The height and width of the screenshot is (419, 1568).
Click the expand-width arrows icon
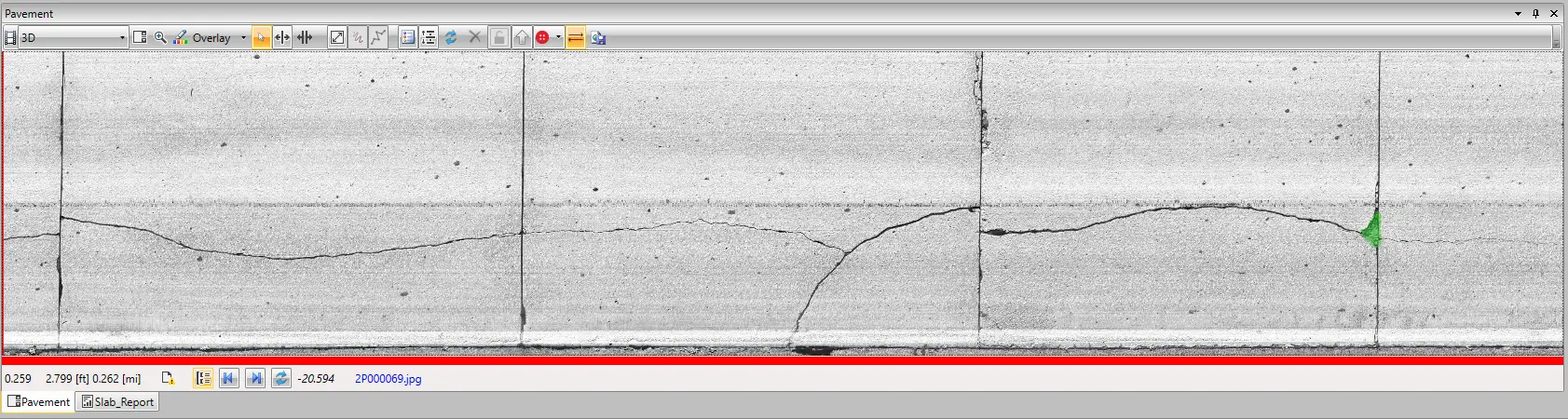pyautogui.click(x=282, y=37)
